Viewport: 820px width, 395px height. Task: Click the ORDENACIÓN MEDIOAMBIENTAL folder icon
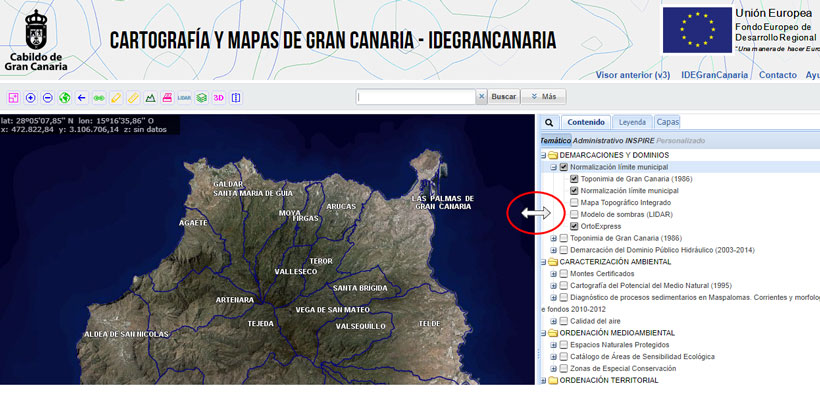coord(553,333)
